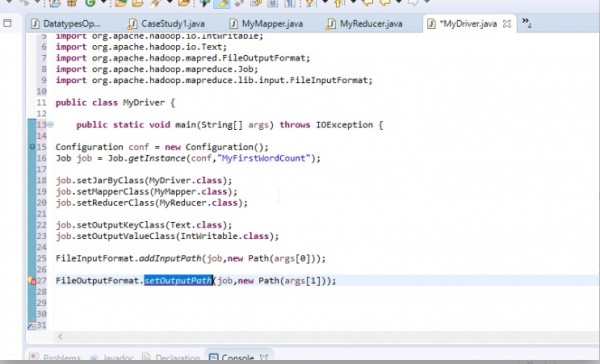Click the marker icon beside line 15
The image size is (600, 364).
[32, 147]
